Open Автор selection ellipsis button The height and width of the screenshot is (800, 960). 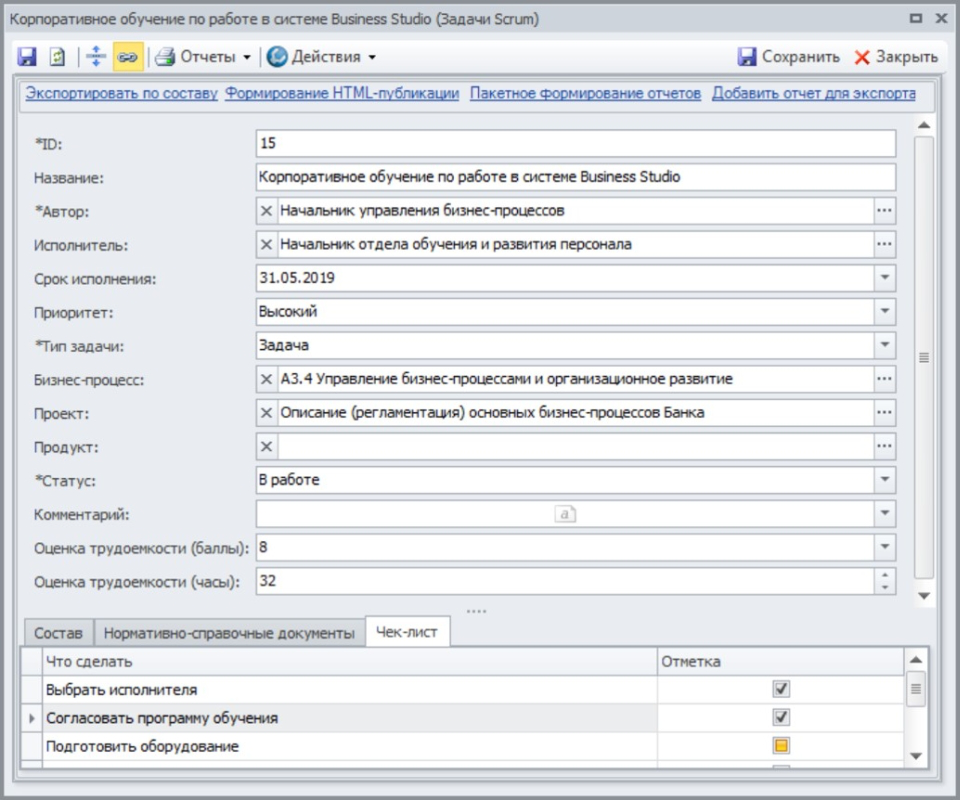point(884,211)
